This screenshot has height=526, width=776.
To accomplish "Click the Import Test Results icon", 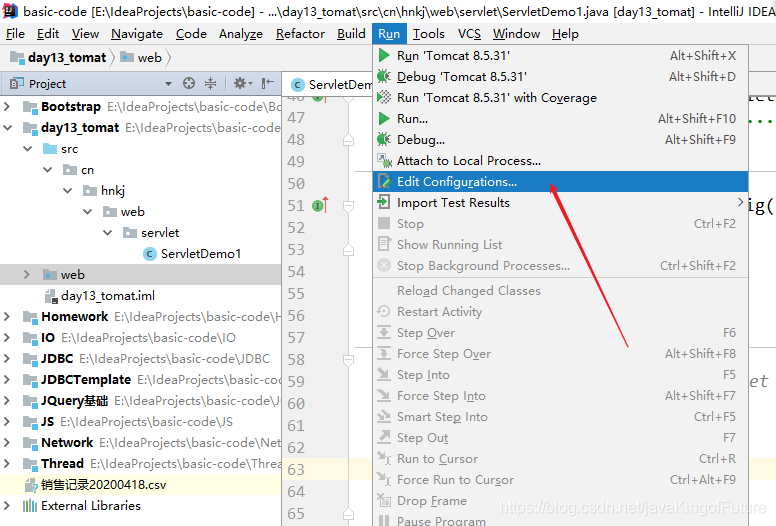I will point(384,202).
